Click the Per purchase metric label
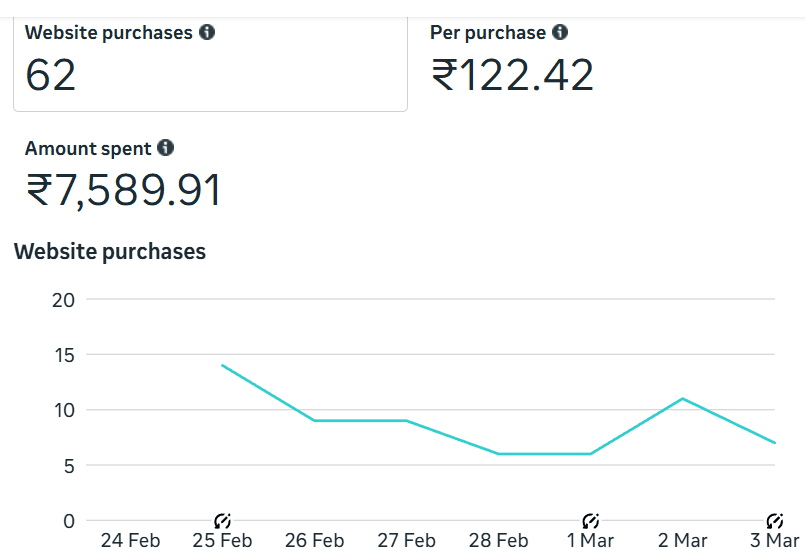The image size is (805, 551). click(x=488, y=32)
